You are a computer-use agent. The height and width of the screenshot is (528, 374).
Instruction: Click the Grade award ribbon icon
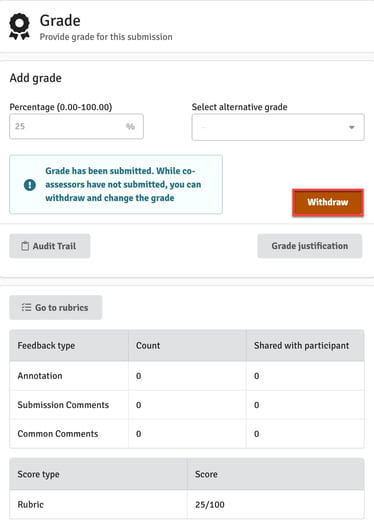(19, 27)
